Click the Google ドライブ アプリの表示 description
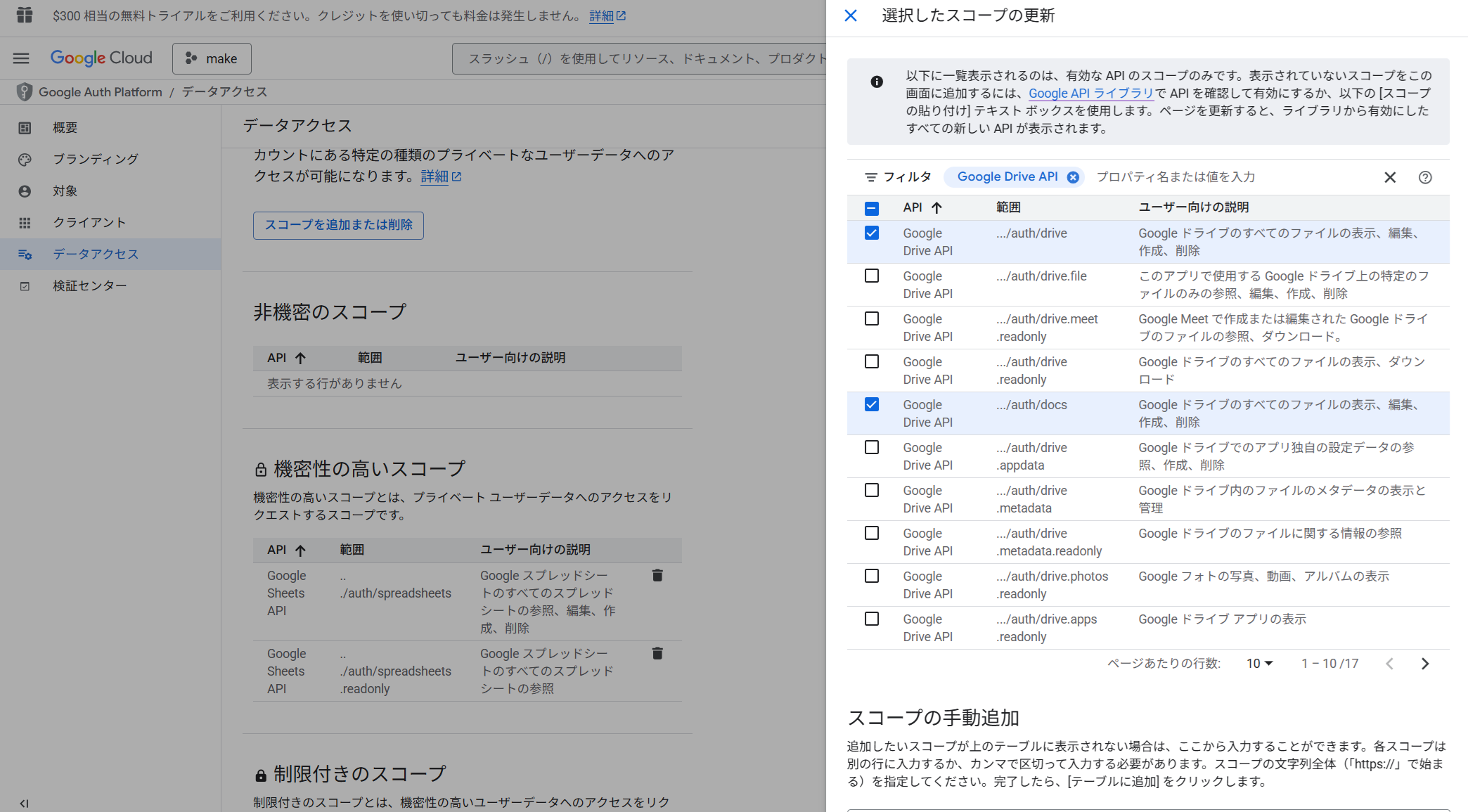1468x812 pixels. click(x=1222, y=619)
